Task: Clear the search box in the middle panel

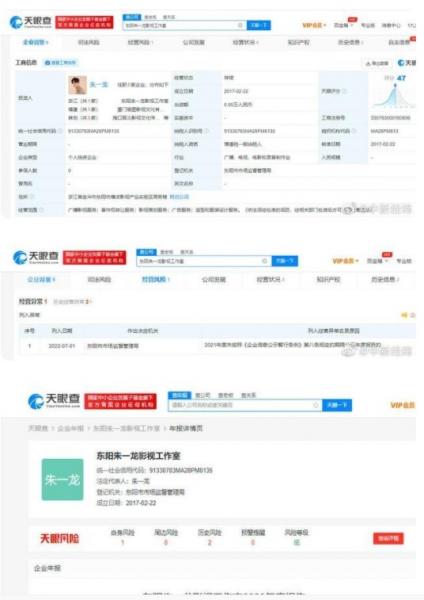Action: coord(264,261)
